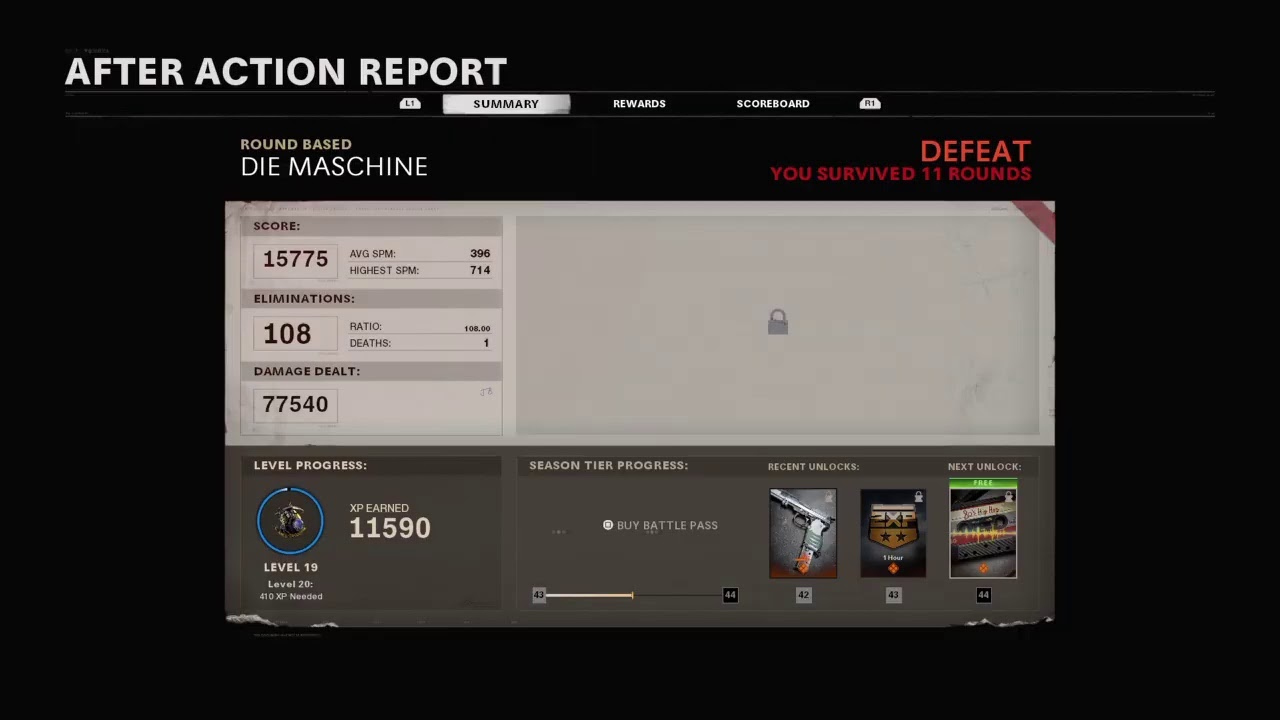Click the 410 XP Needed text
This screenshot has height=720, width=1280.
pyautogui.click(x=291, y=597)
